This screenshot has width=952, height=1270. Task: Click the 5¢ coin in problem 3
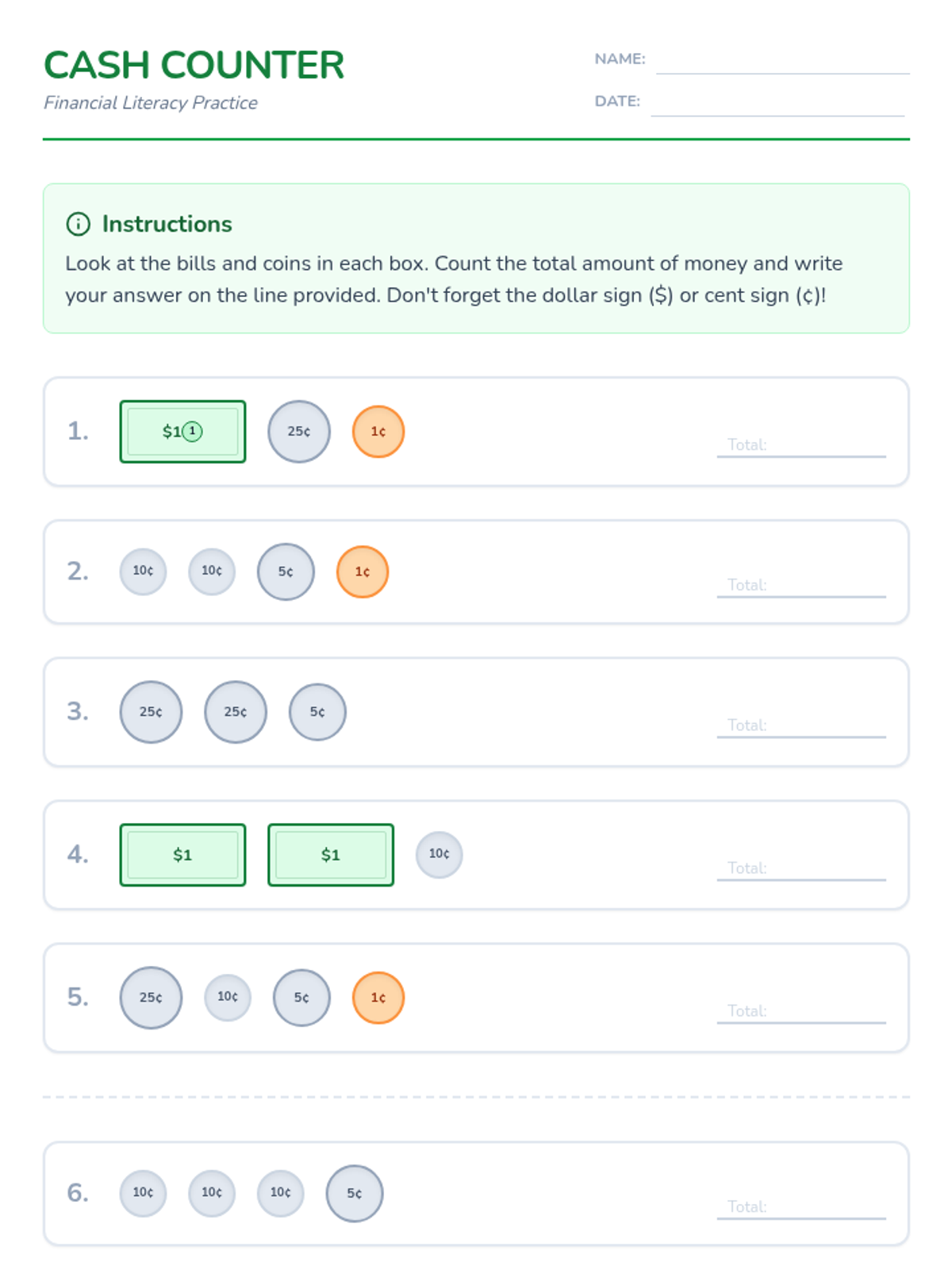coord(317,712)
